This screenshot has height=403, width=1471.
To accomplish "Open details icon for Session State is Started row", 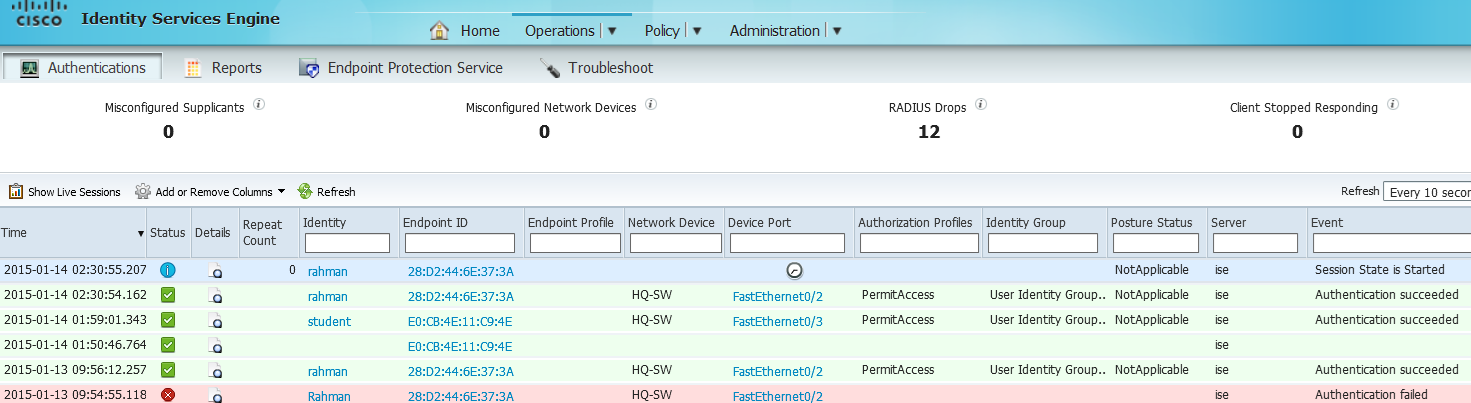I will click(215, 270).
